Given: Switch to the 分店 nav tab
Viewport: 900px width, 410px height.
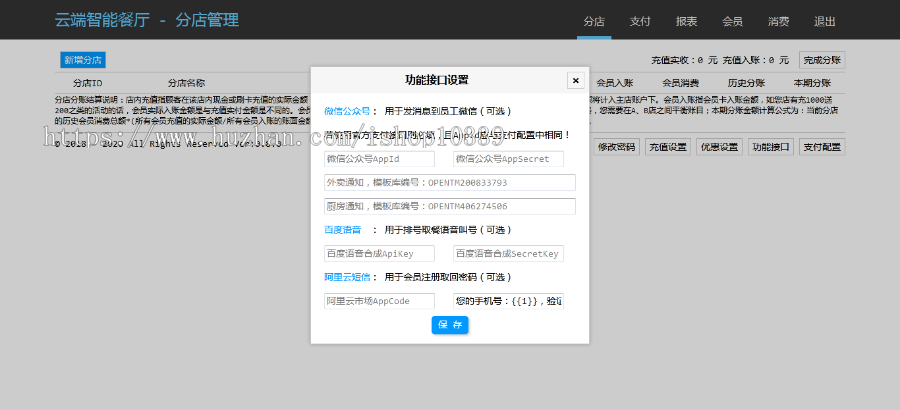Looking at the screenshot, I should coord(594,22).
